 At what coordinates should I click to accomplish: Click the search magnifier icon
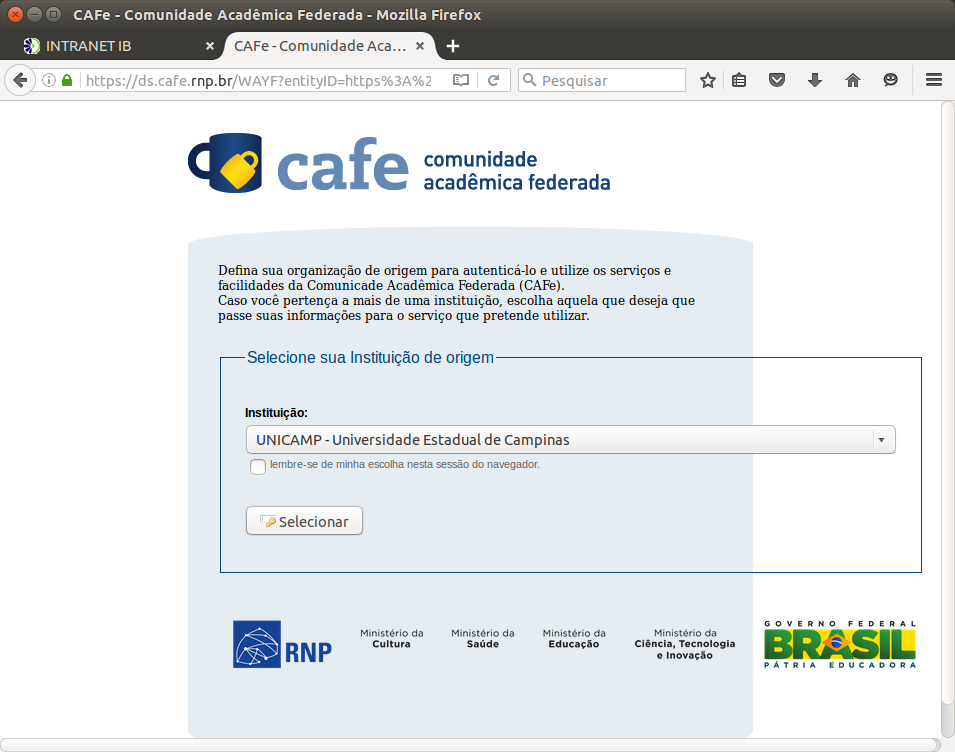pyautogui.click(x=529, y=80)
